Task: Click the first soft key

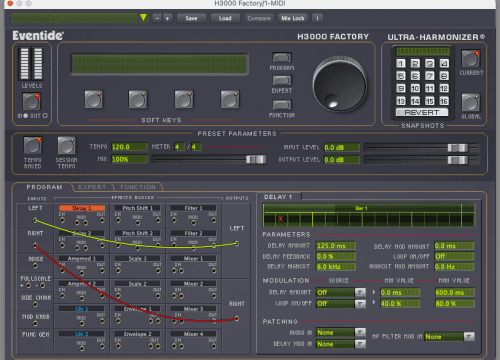Action: (x=93, y=99)
